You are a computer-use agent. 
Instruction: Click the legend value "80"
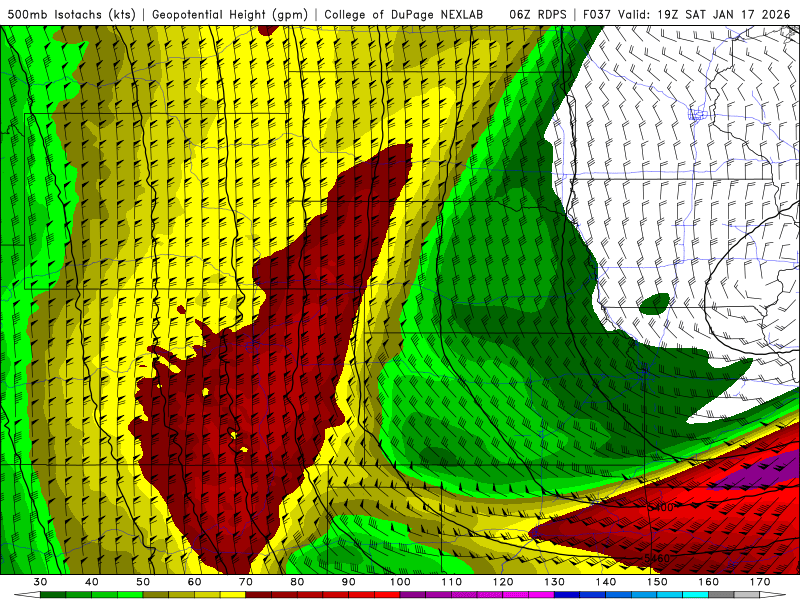(x=297, y=582)
